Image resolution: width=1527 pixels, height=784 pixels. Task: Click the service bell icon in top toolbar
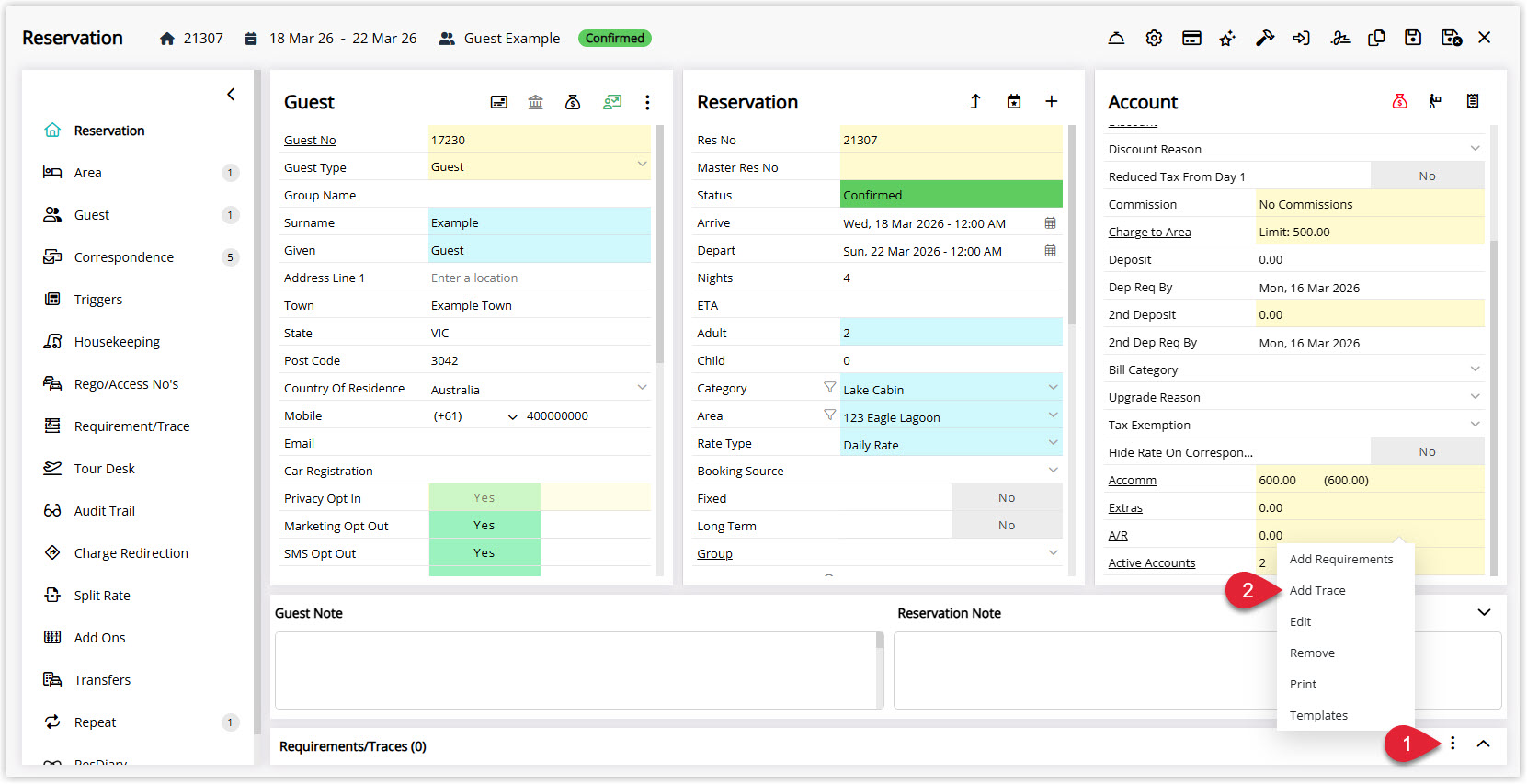[x=1116, y=38]
